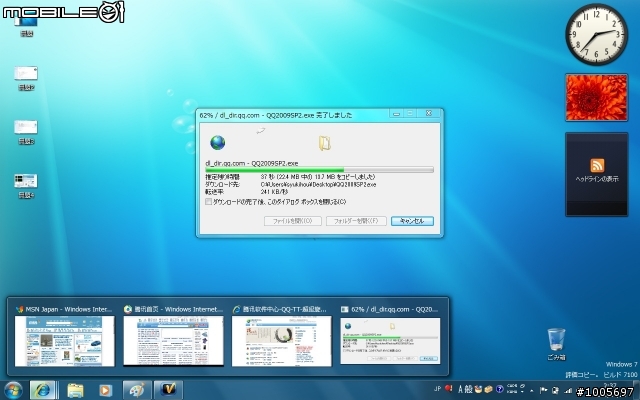This screenshot has height=400, width=640.
Task: Click the JP language indicator
Action: [437, 389]
